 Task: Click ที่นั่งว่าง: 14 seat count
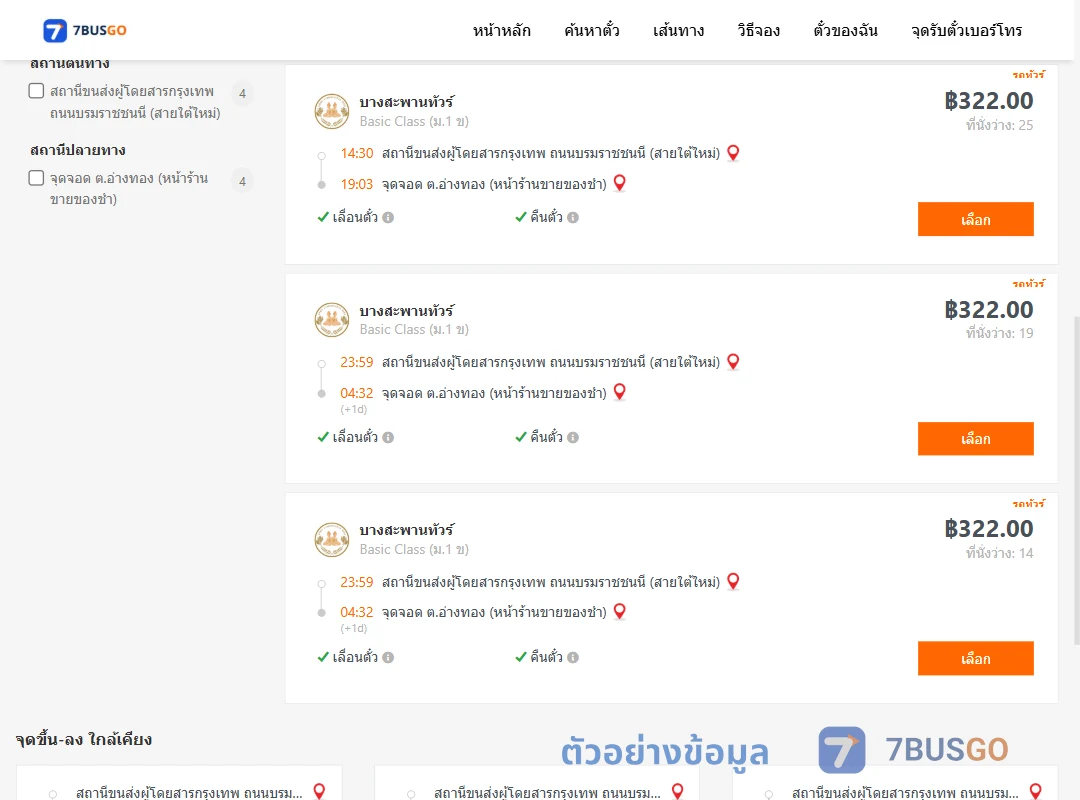coord(999,553)
